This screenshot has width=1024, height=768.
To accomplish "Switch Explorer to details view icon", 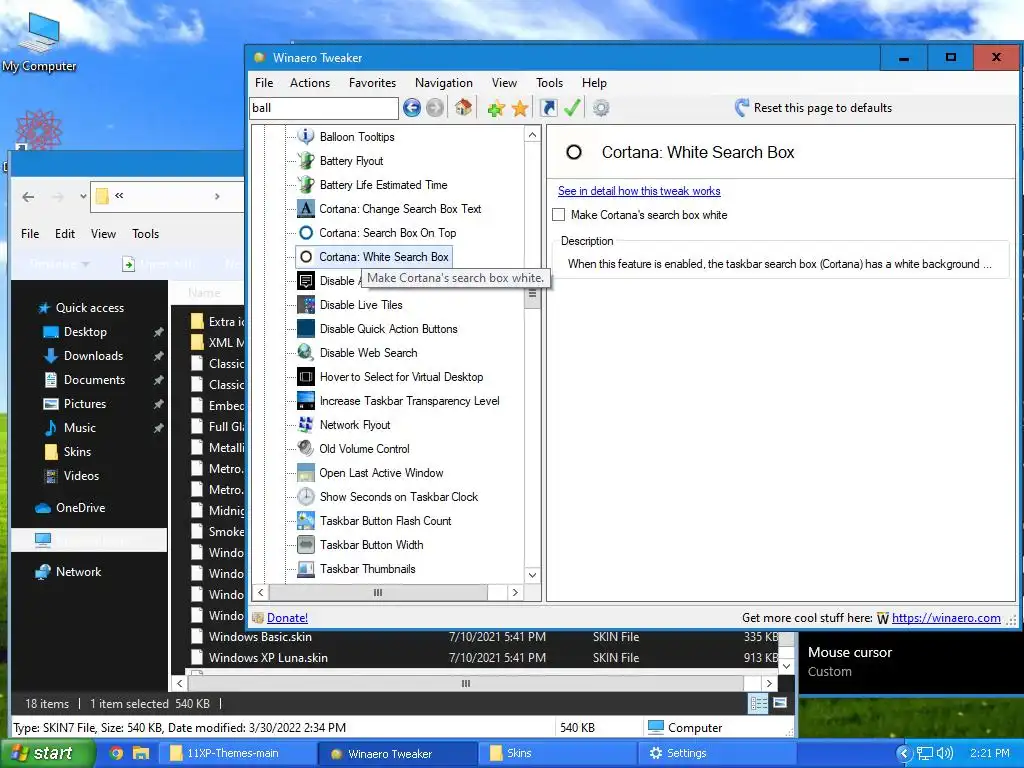I will tap(758, 703).
